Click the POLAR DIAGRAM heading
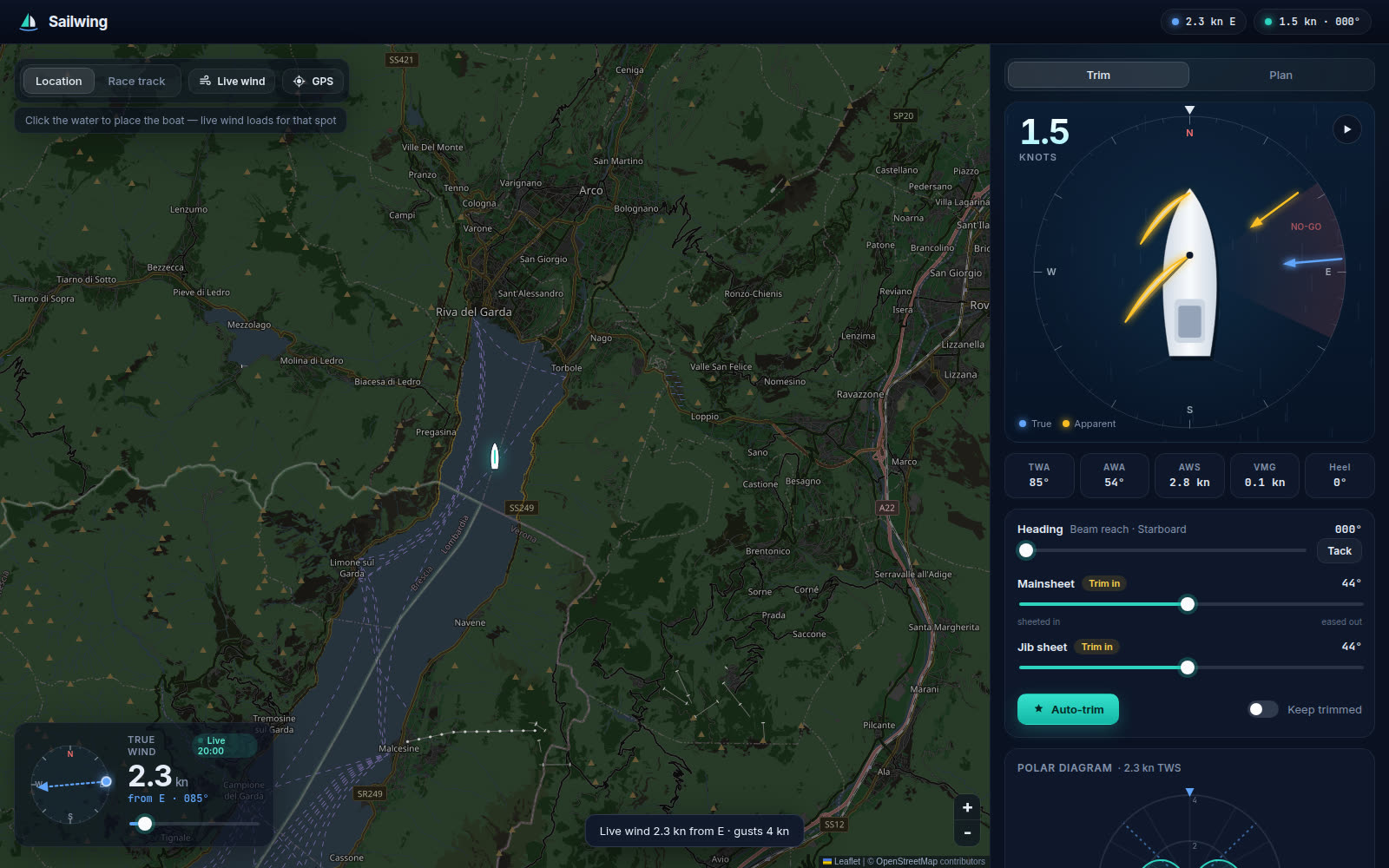The width and height of the screenshot is (1389, 868). tap(1064, 768)
